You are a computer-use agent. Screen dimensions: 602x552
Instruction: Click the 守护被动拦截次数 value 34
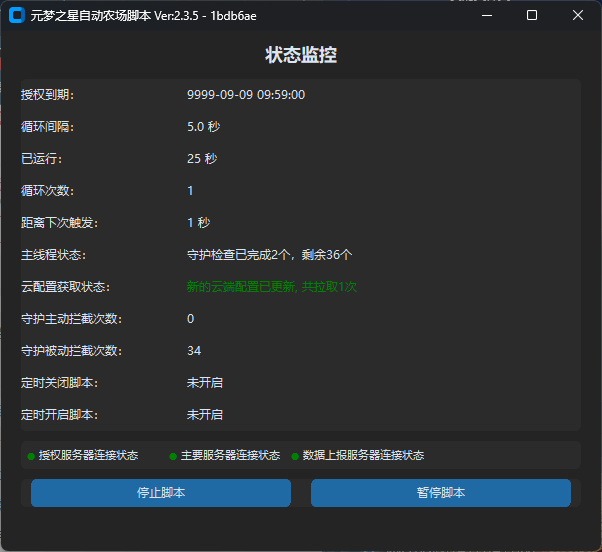194,351
